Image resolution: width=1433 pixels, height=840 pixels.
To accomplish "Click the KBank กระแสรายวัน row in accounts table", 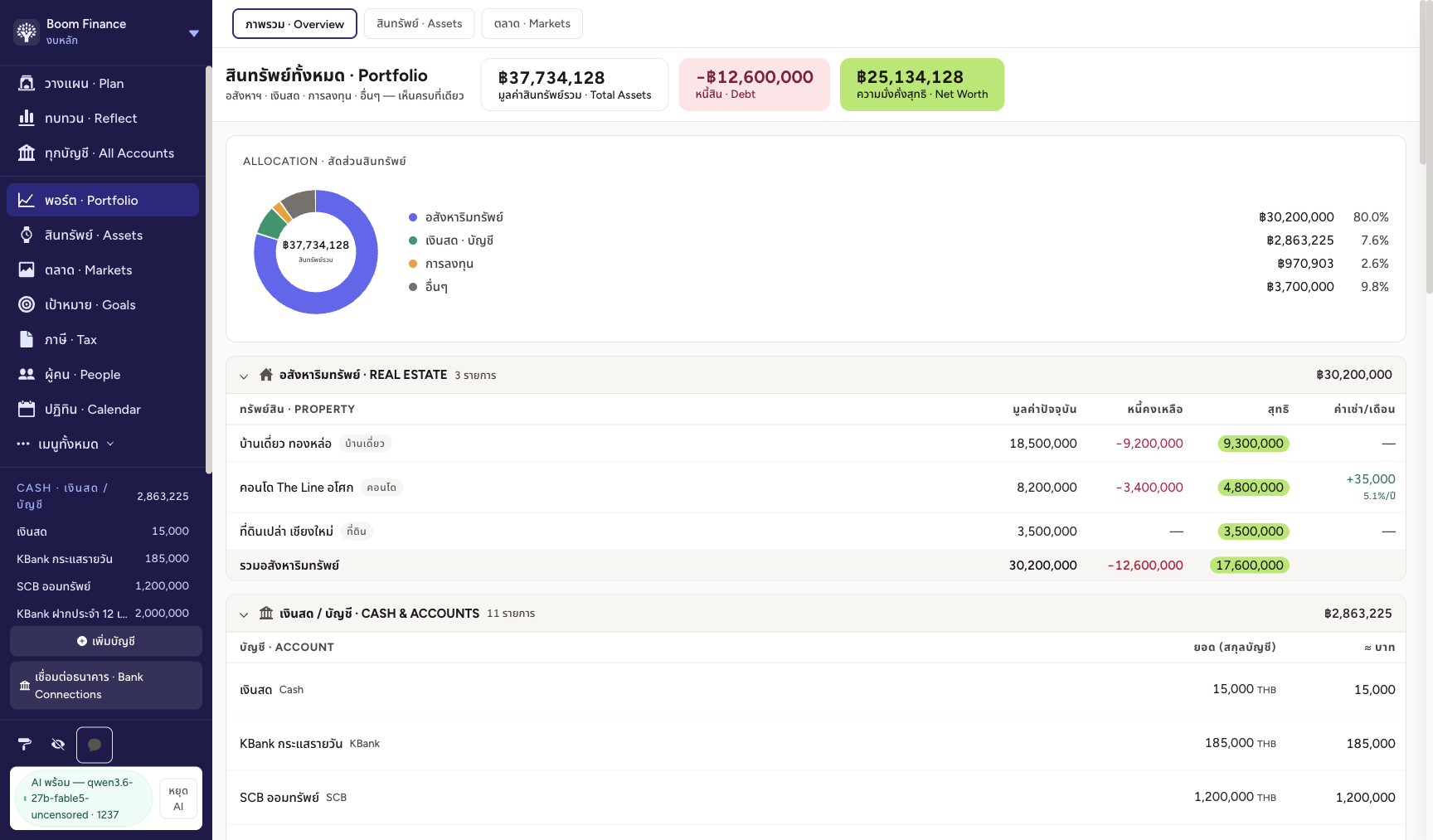I will pos(816,744).
